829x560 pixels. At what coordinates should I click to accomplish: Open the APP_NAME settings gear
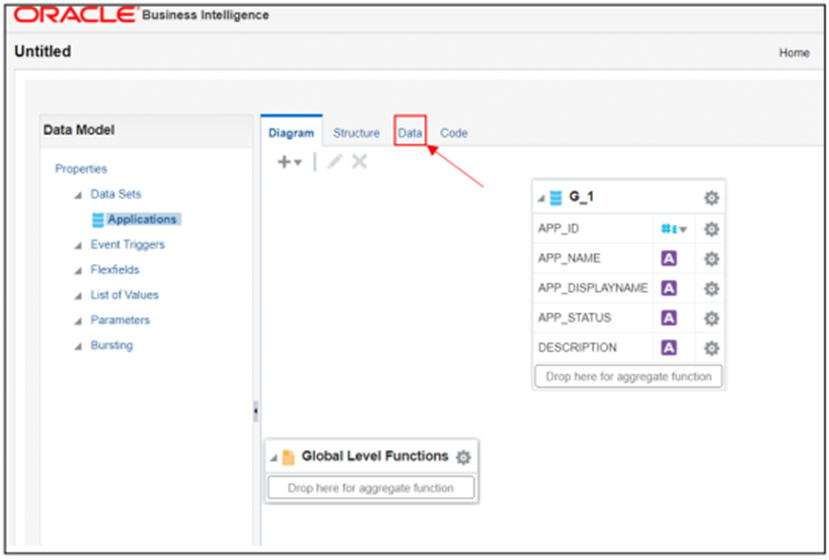712,259
